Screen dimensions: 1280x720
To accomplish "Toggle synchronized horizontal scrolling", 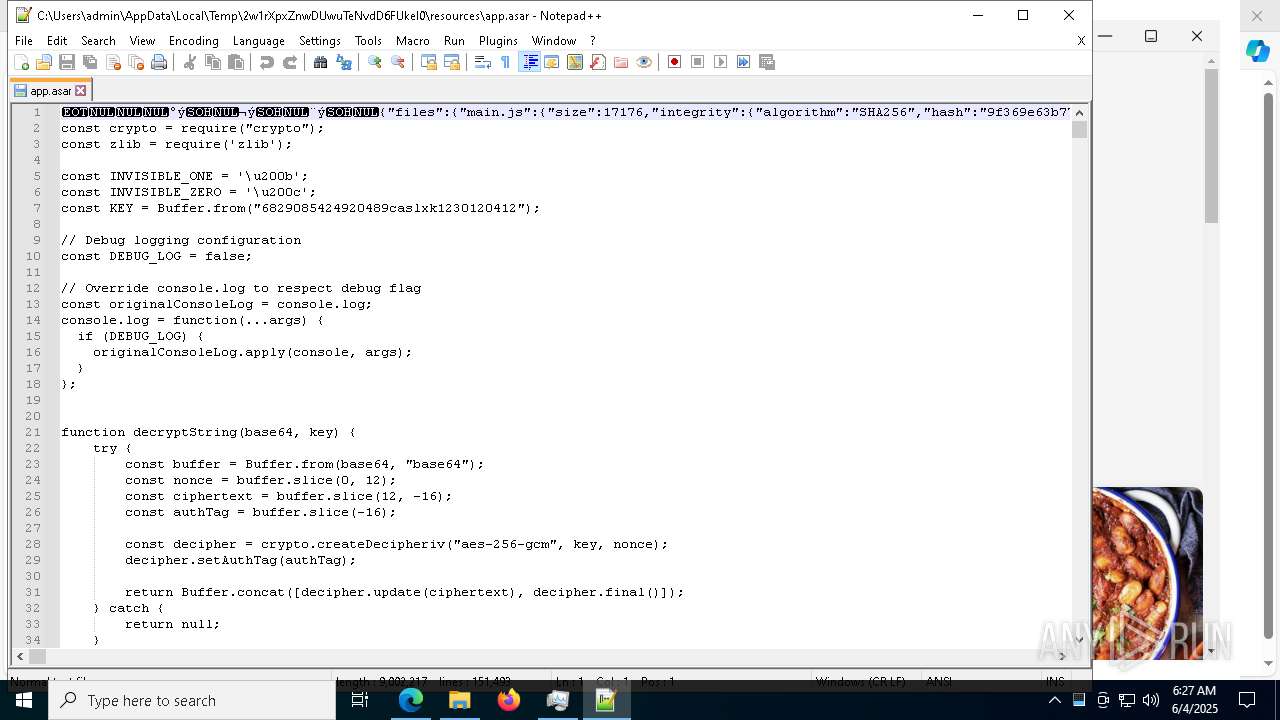I will [451, 62].
